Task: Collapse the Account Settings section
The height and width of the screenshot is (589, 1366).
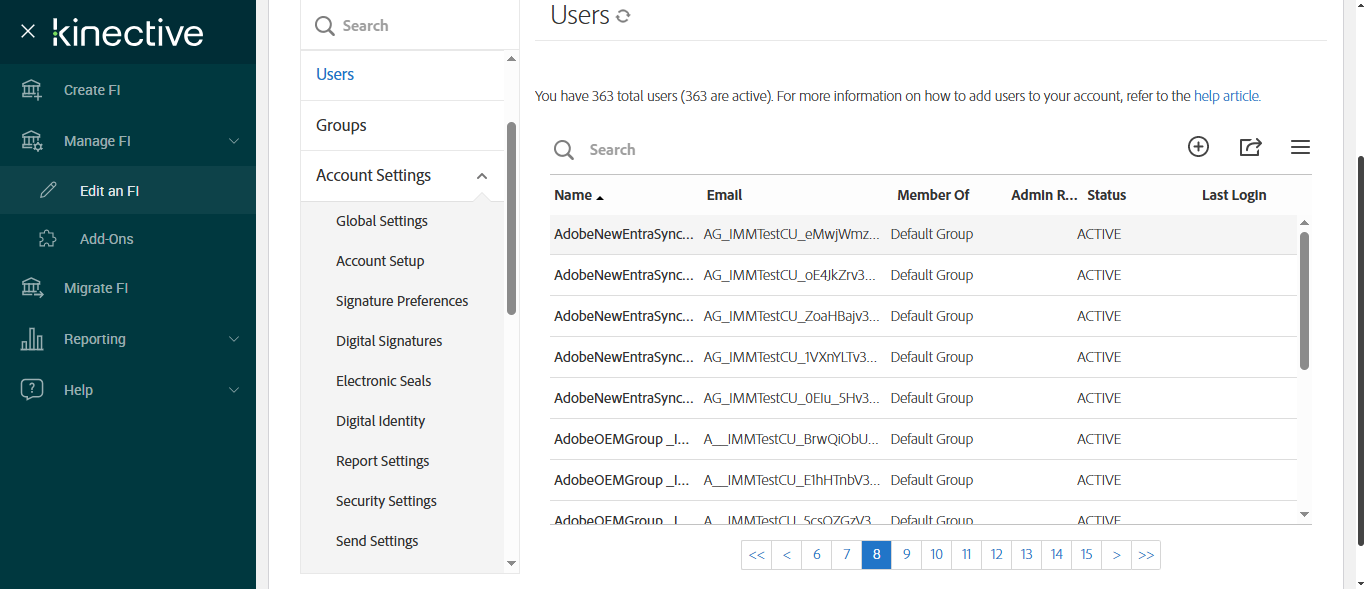Action: point(482,176)
